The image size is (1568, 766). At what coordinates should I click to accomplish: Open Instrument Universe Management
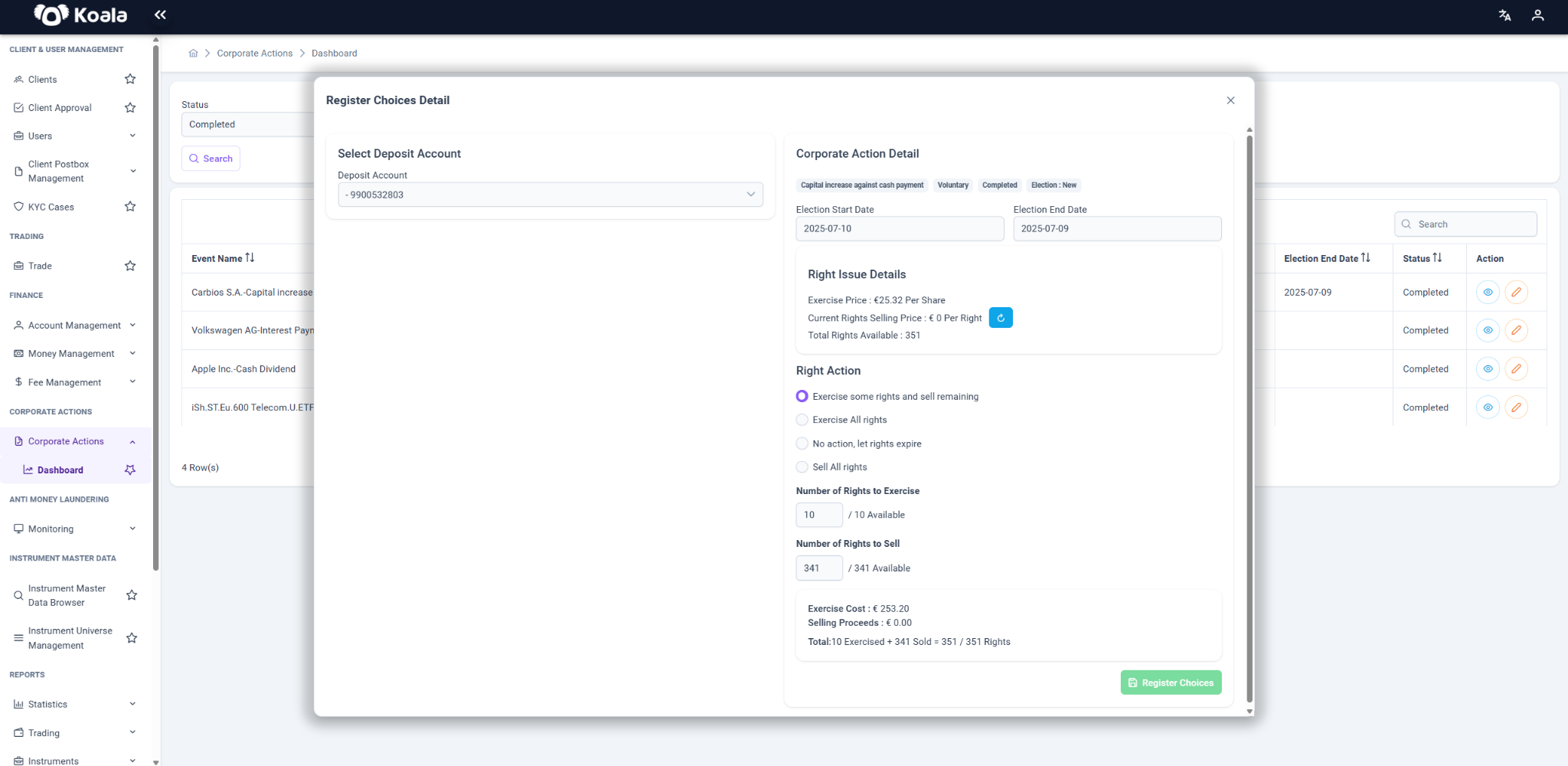pyautogui.click(x=70, y=638)
